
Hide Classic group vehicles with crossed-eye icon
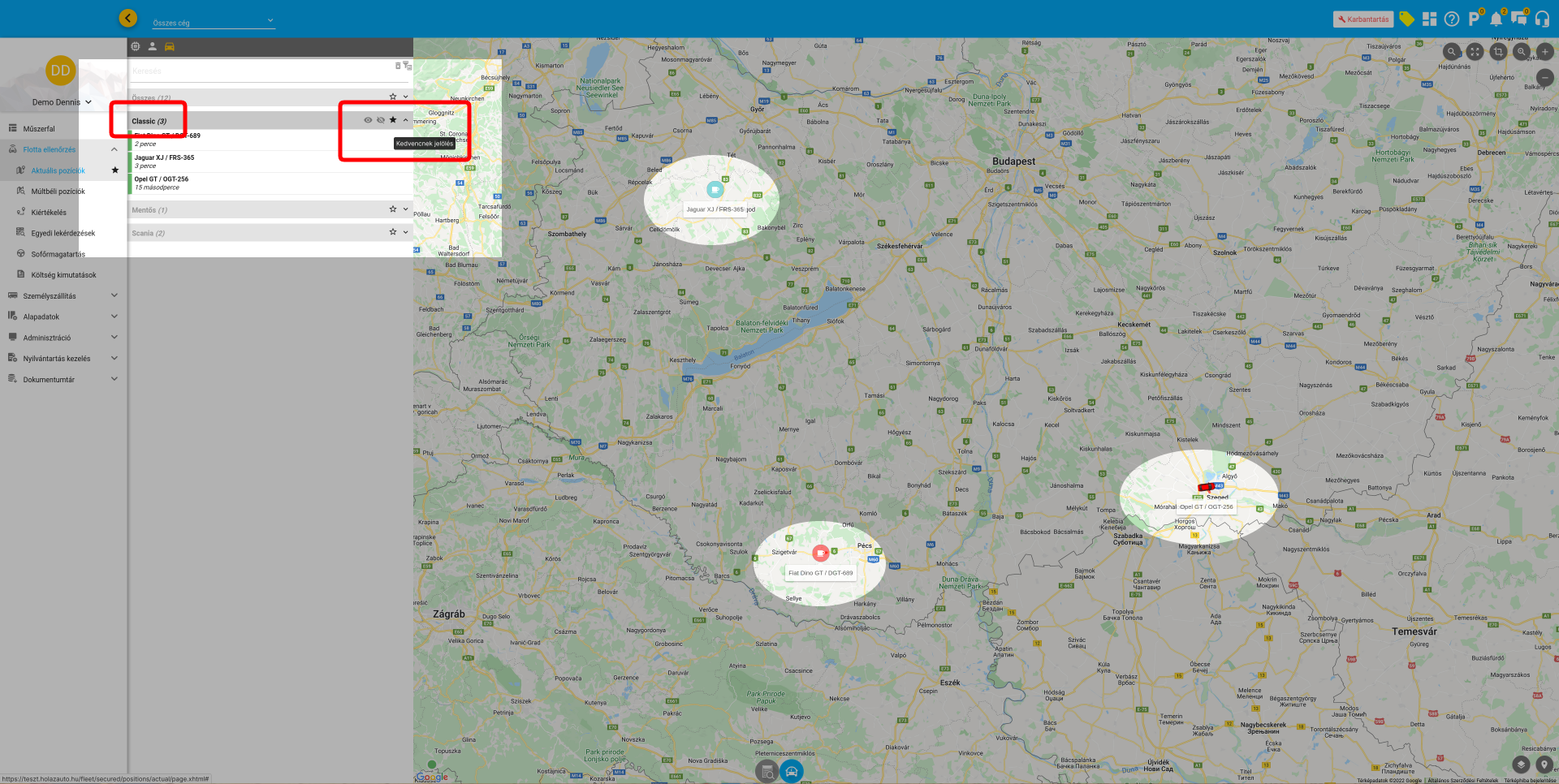381,120
